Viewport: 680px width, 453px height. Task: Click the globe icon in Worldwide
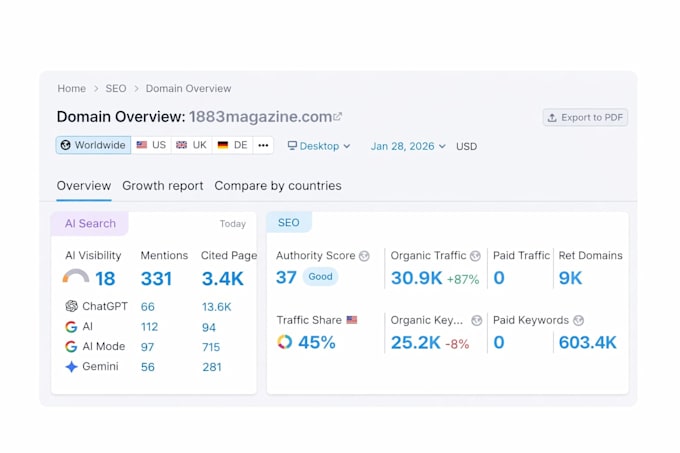click(65, 145)
